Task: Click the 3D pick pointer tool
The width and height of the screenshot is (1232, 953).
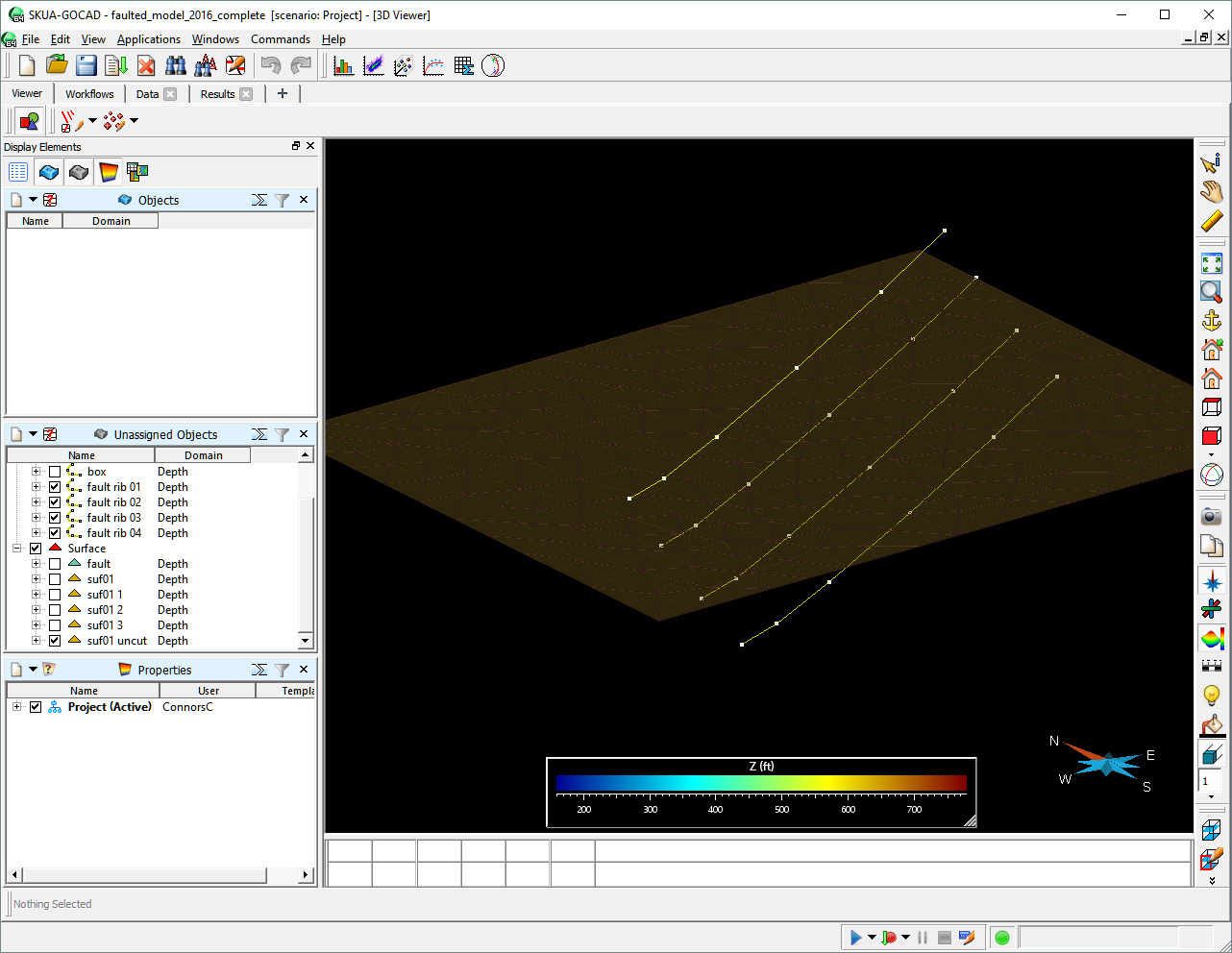Action: coord(1212,162)
